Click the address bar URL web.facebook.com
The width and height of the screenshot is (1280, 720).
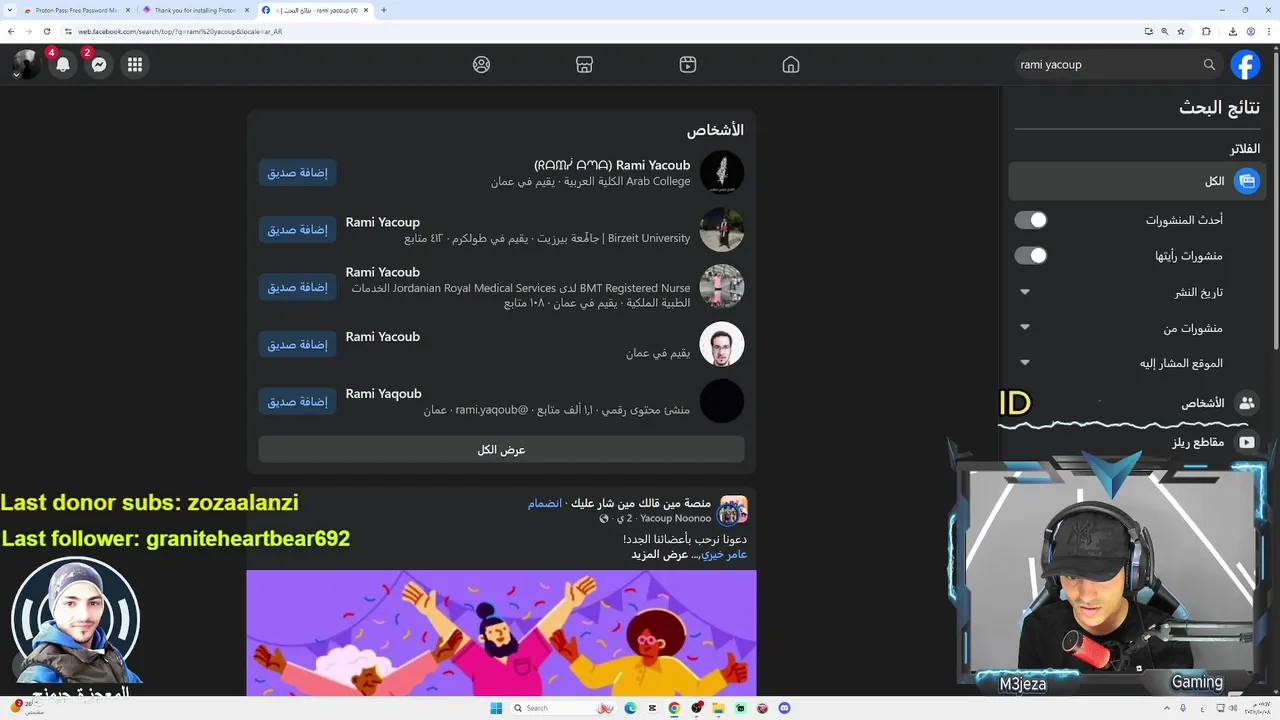(180, 31)
